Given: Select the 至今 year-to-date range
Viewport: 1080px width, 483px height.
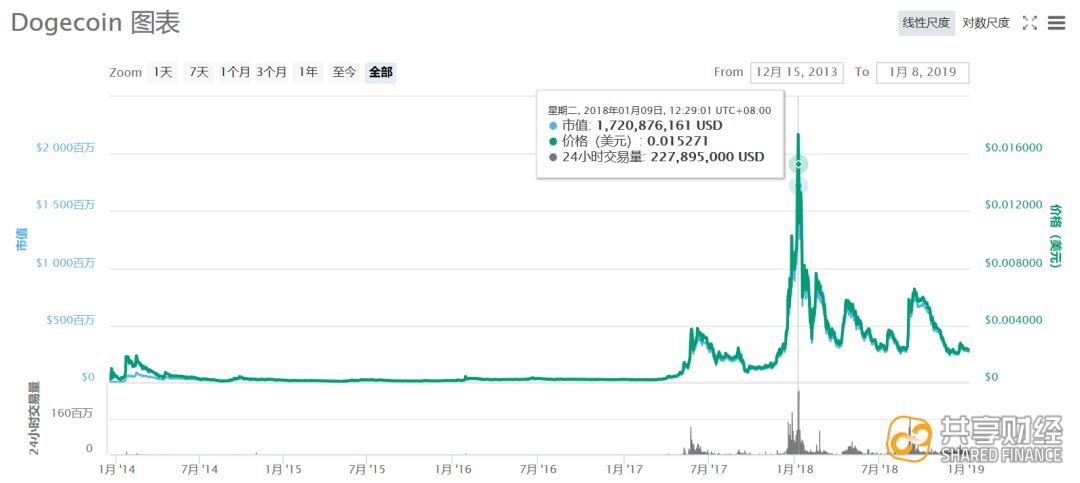Looking at the screenshot, I should click(x=344, y=72).
